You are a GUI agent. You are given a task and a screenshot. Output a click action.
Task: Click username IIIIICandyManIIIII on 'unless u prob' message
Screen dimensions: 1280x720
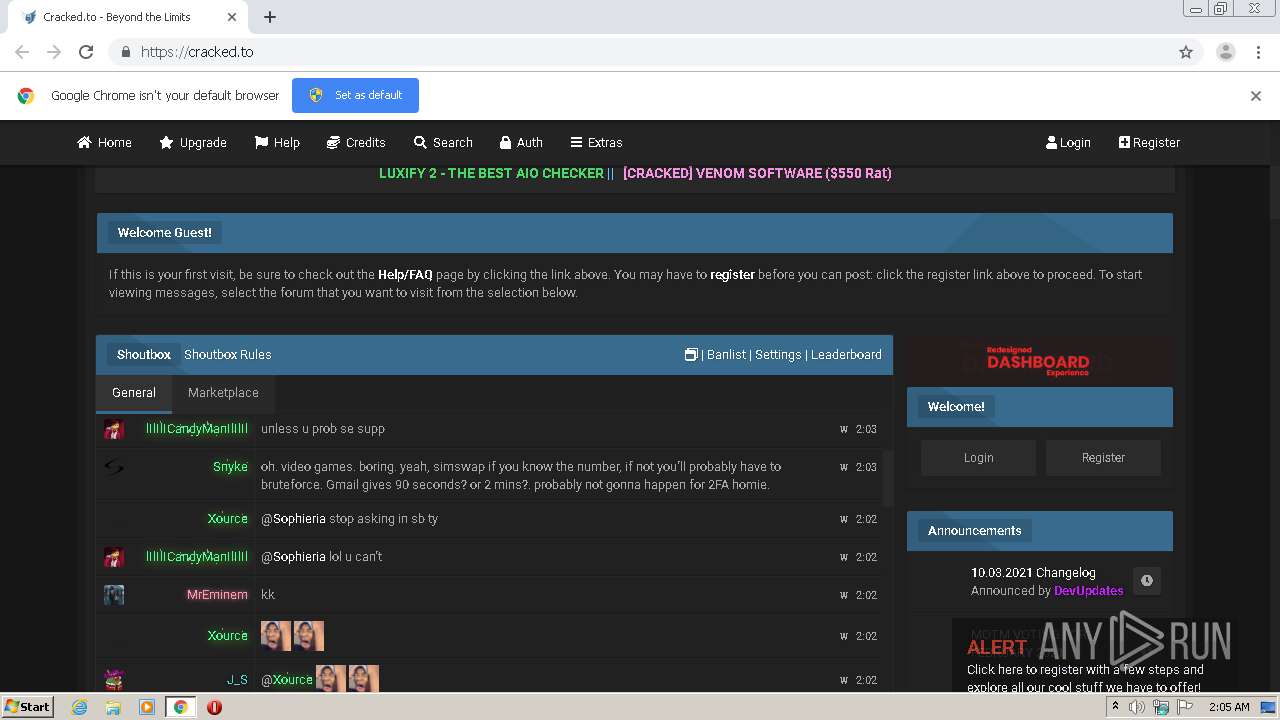(x=197, y=429)
